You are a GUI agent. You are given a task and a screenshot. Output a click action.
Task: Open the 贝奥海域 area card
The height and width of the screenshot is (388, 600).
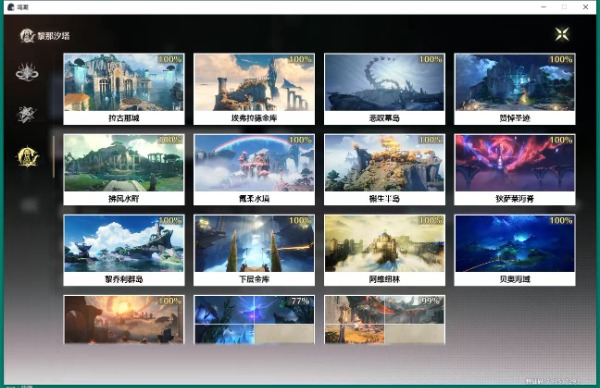pyautogui.click(x=515, y=250)
